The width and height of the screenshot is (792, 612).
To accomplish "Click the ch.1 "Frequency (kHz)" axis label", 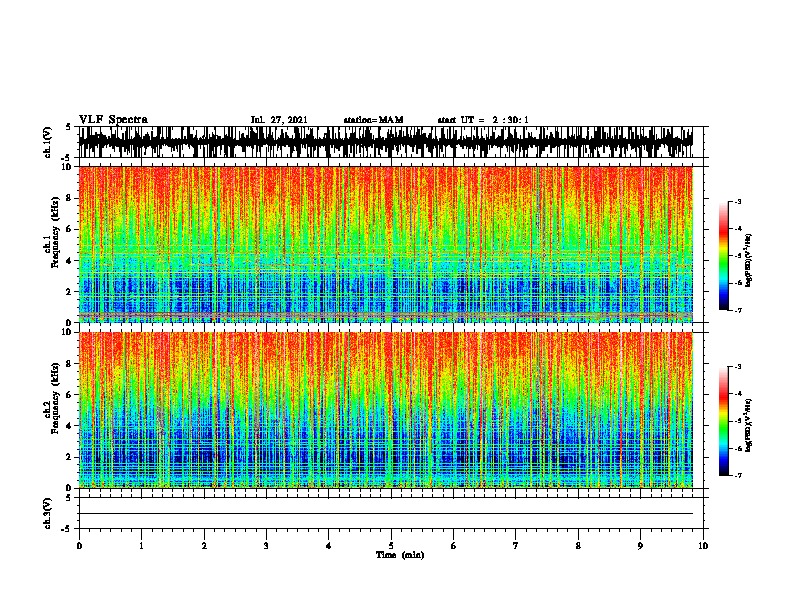I will [56, 233].
